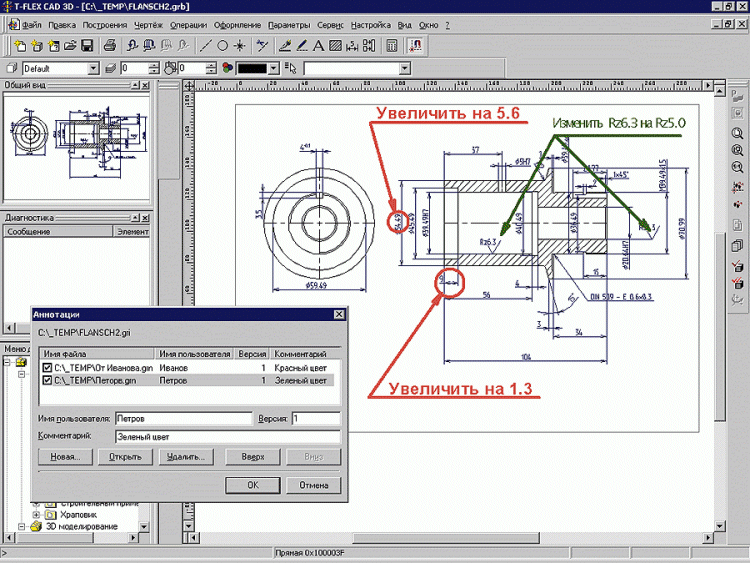This screenshot has height=563, width=750.
Task: Select the text tool marked A
Action: click(x=318, y=46)
